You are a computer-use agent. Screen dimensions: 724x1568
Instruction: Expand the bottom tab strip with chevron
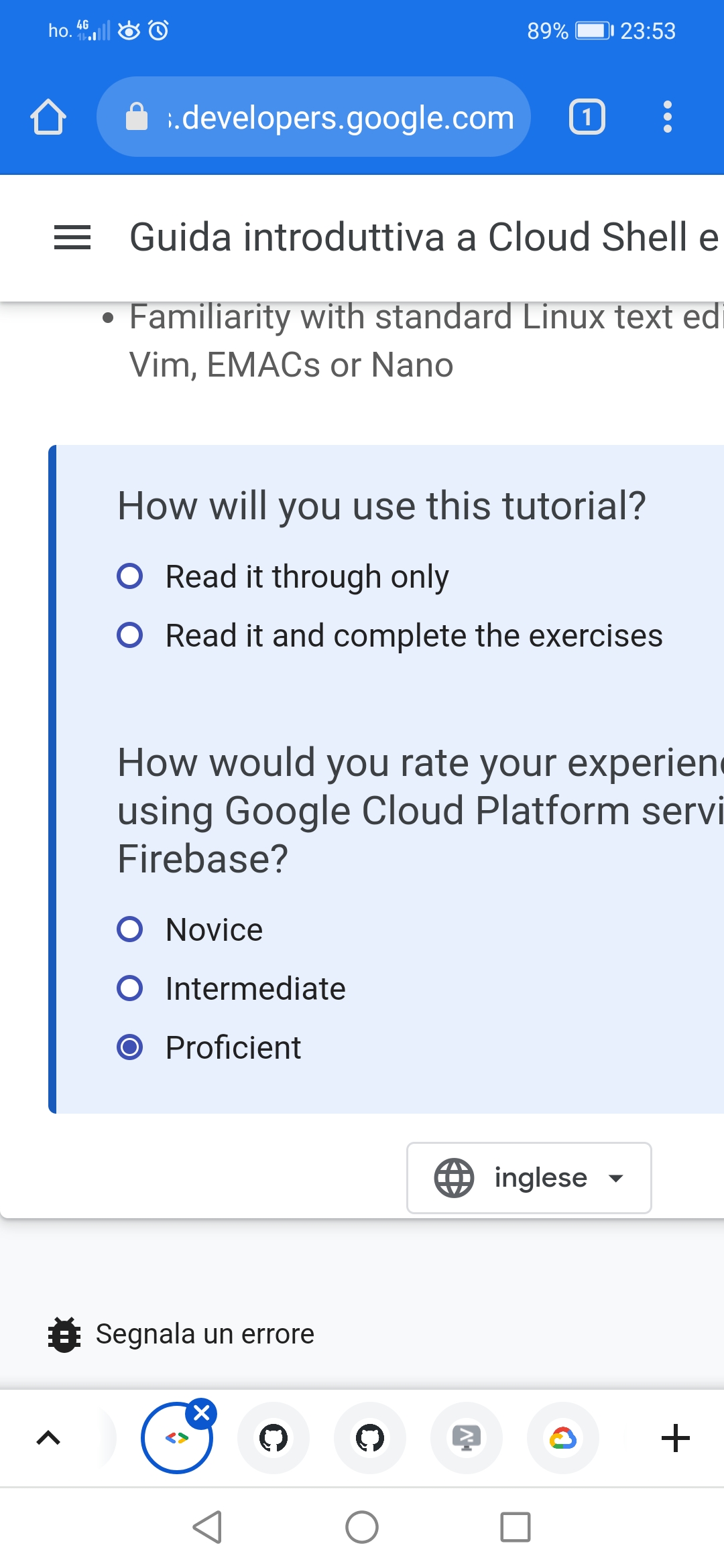click(48, 1438)
